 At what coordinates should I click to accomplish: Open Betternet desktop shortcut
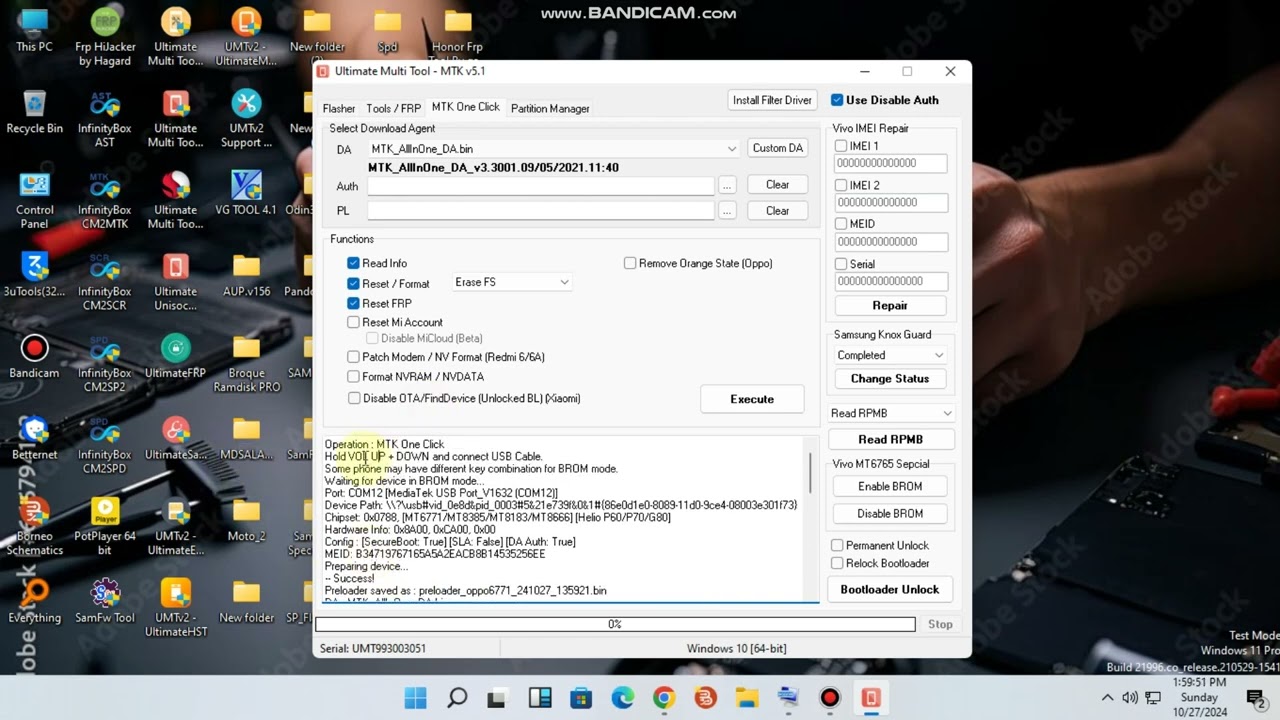(34, 439)
